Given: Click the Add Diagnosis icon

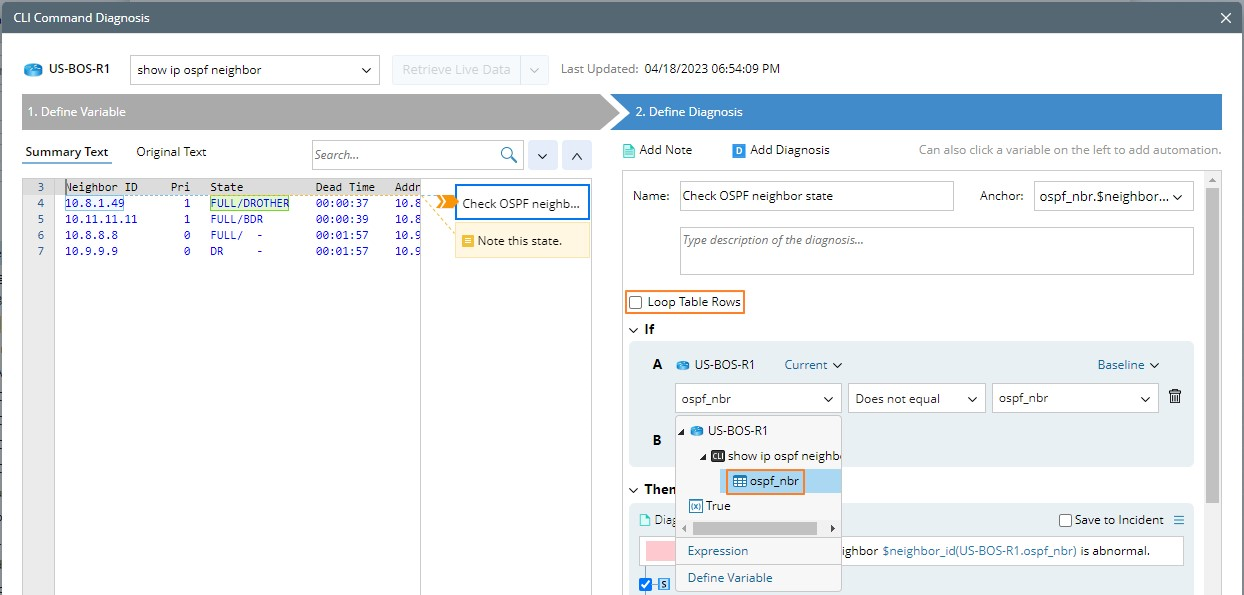Looking at the screenshot, I should click(739, 150).
